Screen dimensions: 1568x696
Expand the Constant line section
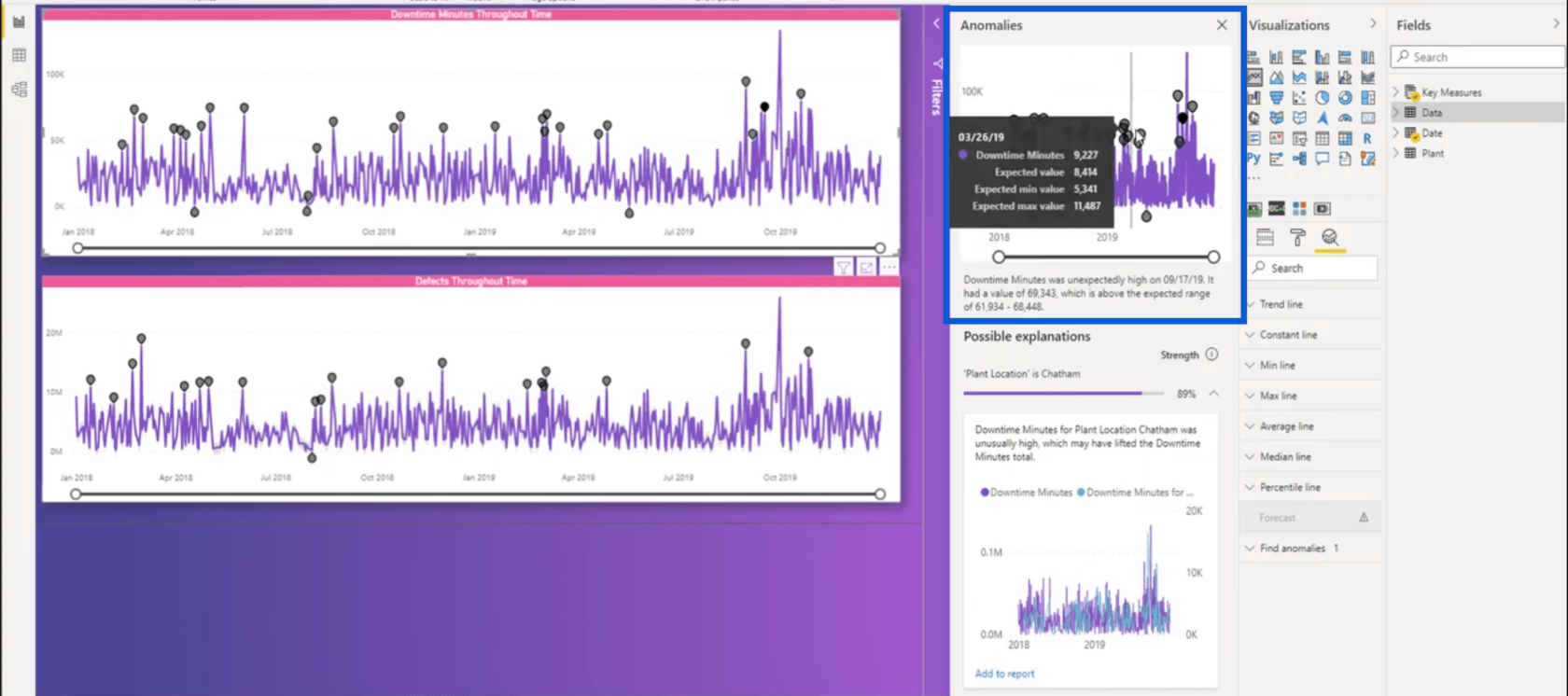[1311, 335]
